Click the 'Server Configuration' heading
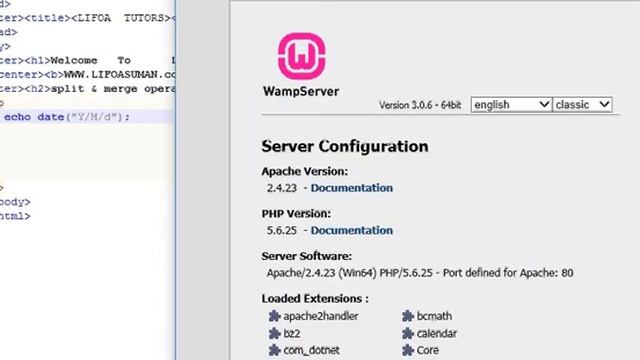This screenshot has width=640, height=360. (x=345, y=147)
